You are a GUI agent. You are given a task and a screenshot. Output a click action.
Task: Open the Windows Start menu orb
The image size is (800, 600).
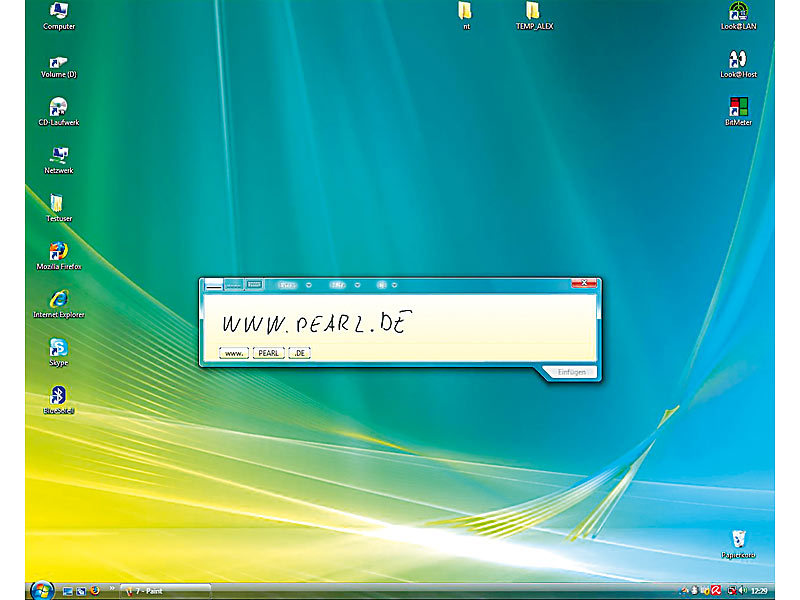tap(42, 591)
